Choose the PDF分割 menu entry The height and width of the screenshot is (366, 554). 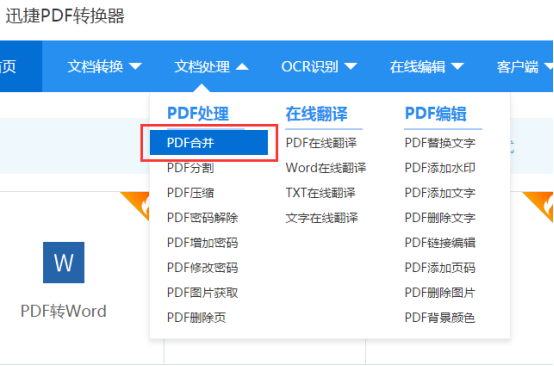(190, 168)
